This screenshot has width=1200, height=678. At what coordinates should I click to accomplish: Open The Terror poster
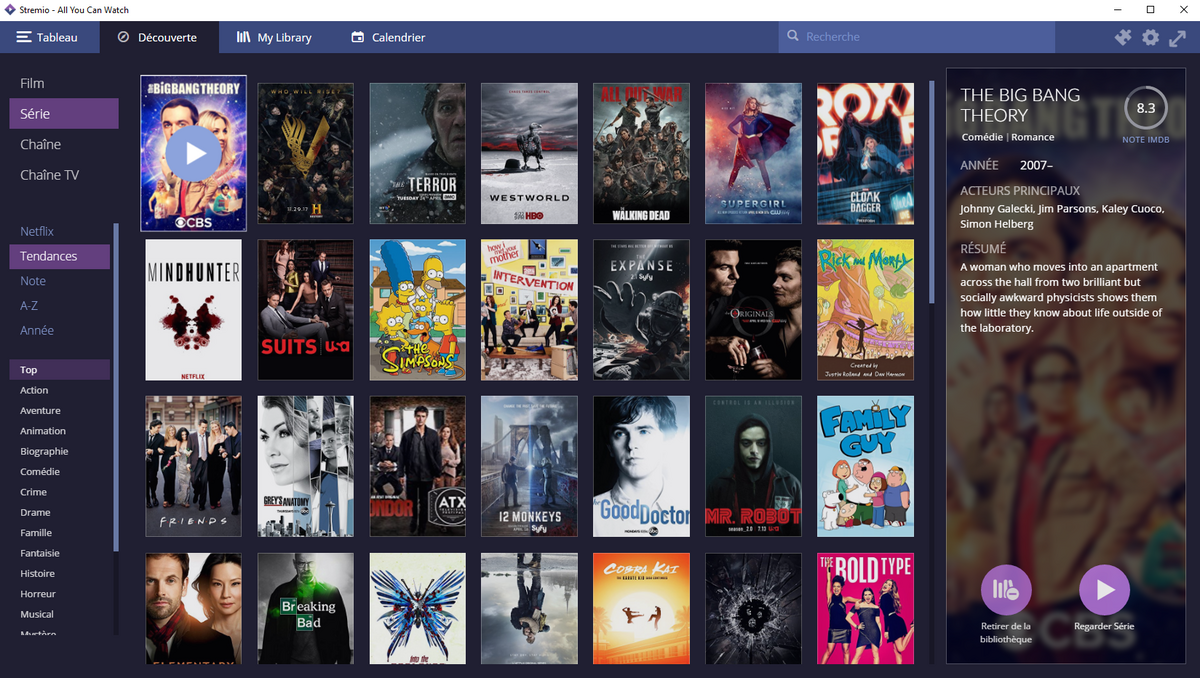coord(417,153)
